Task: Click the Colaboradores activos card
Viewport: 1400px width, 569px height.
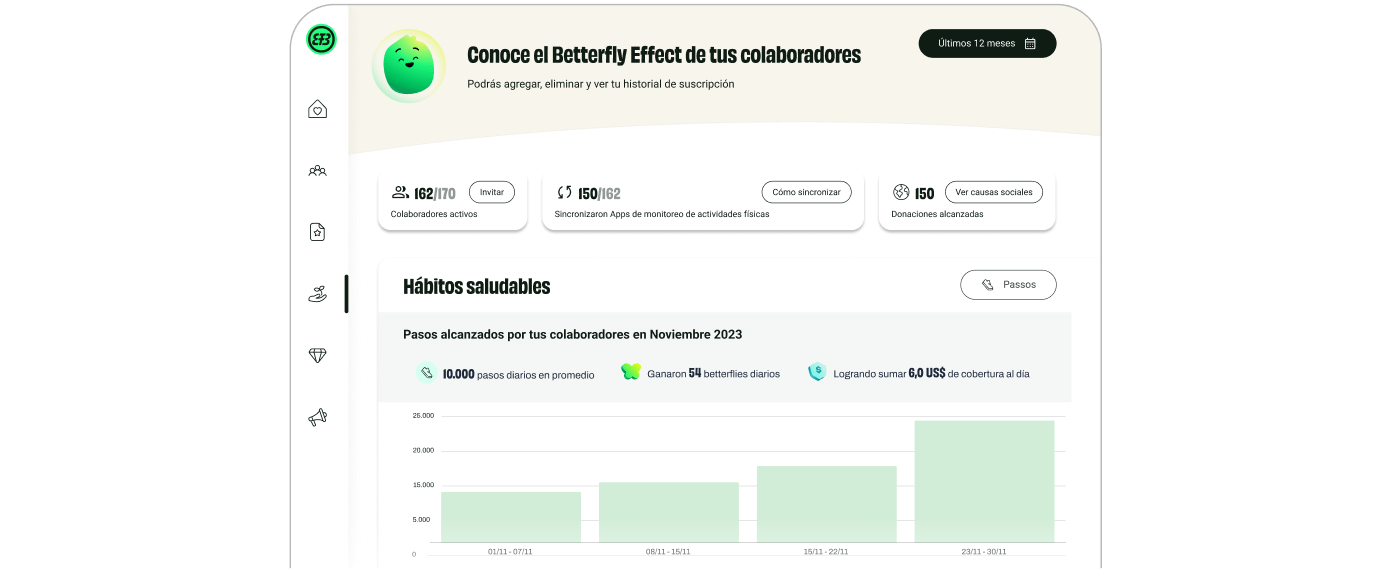Action: click(452, 204)
